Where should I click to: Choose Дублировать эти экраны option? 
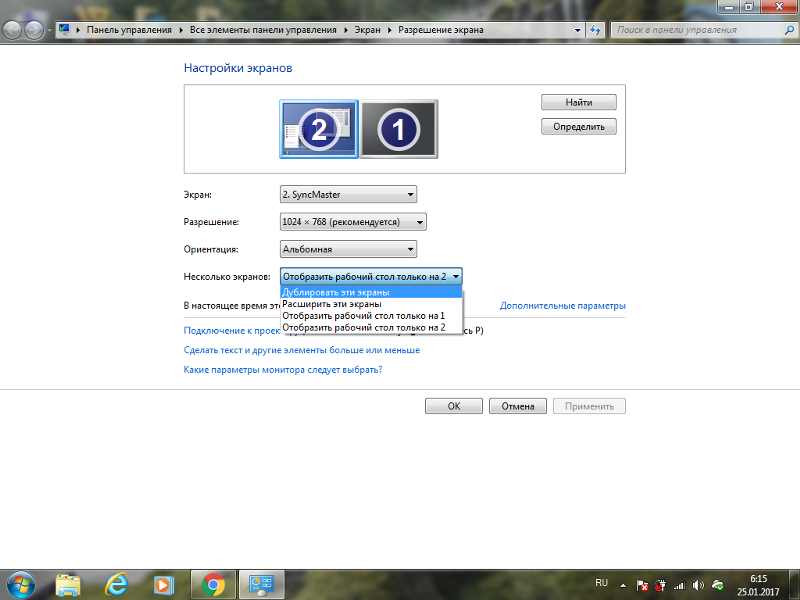(x=371, y=292)
